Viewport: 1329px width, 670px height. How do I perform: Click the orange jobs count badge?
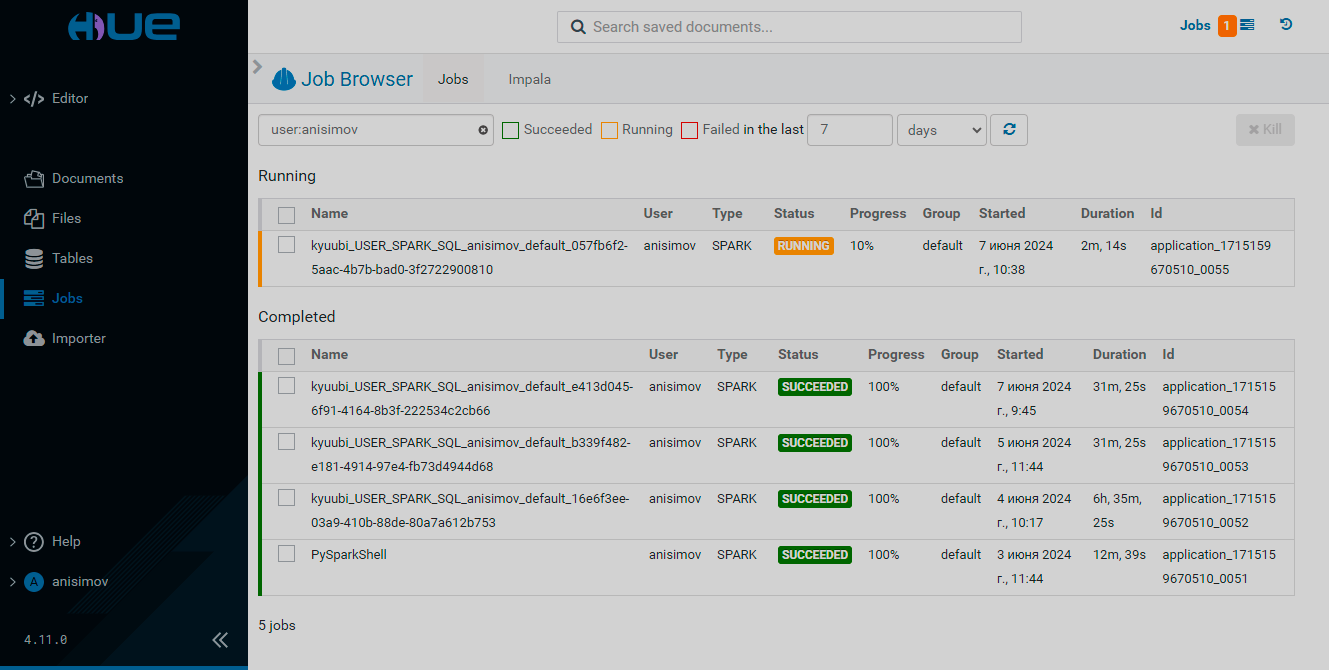pos(1227,26)
